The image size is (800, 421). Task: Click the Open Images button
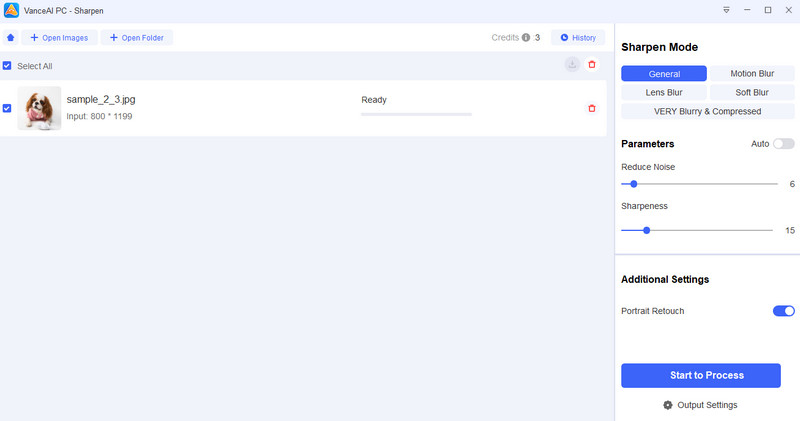[58, 38]
